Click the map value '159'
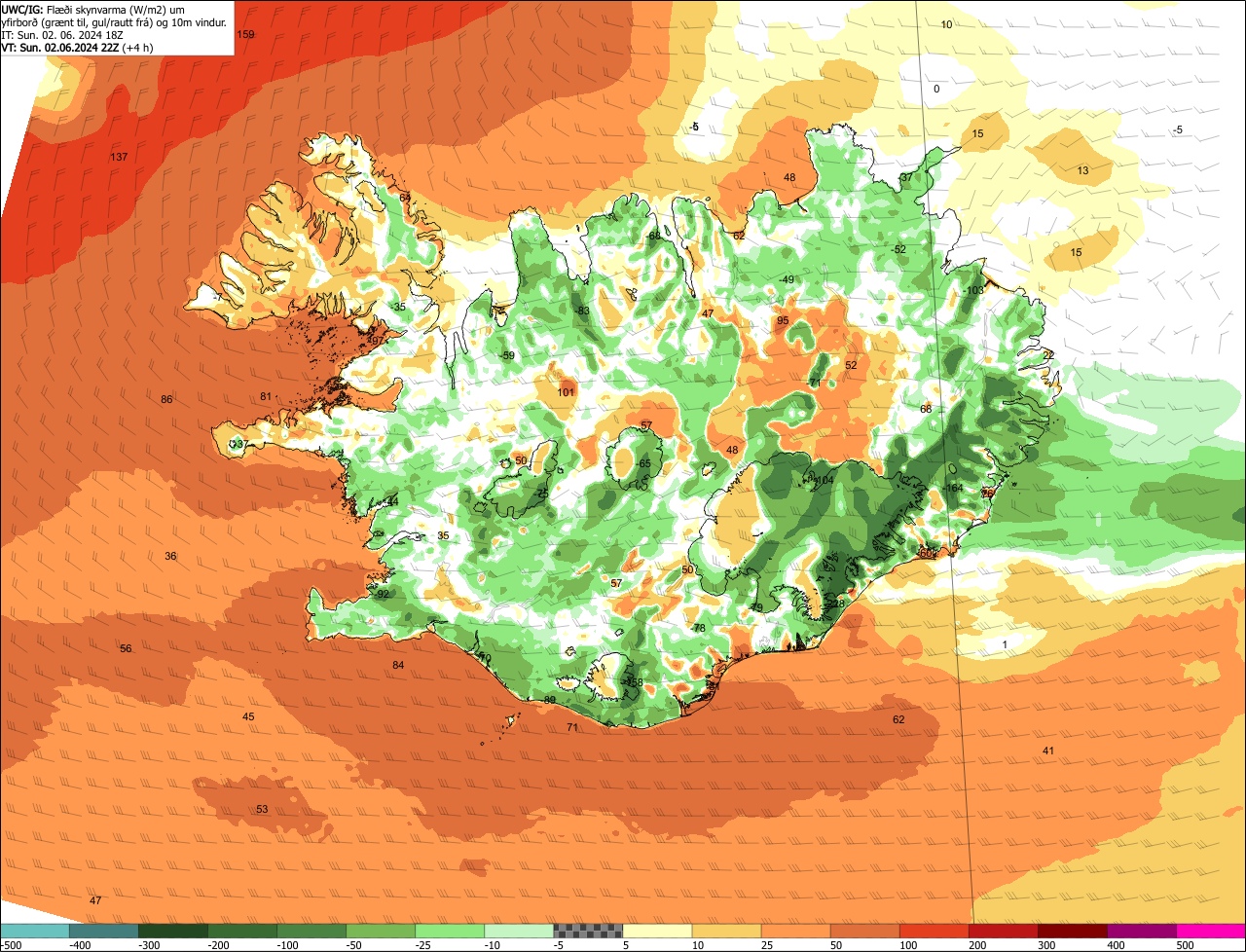The image size is (1246, 952). point(246,34)
